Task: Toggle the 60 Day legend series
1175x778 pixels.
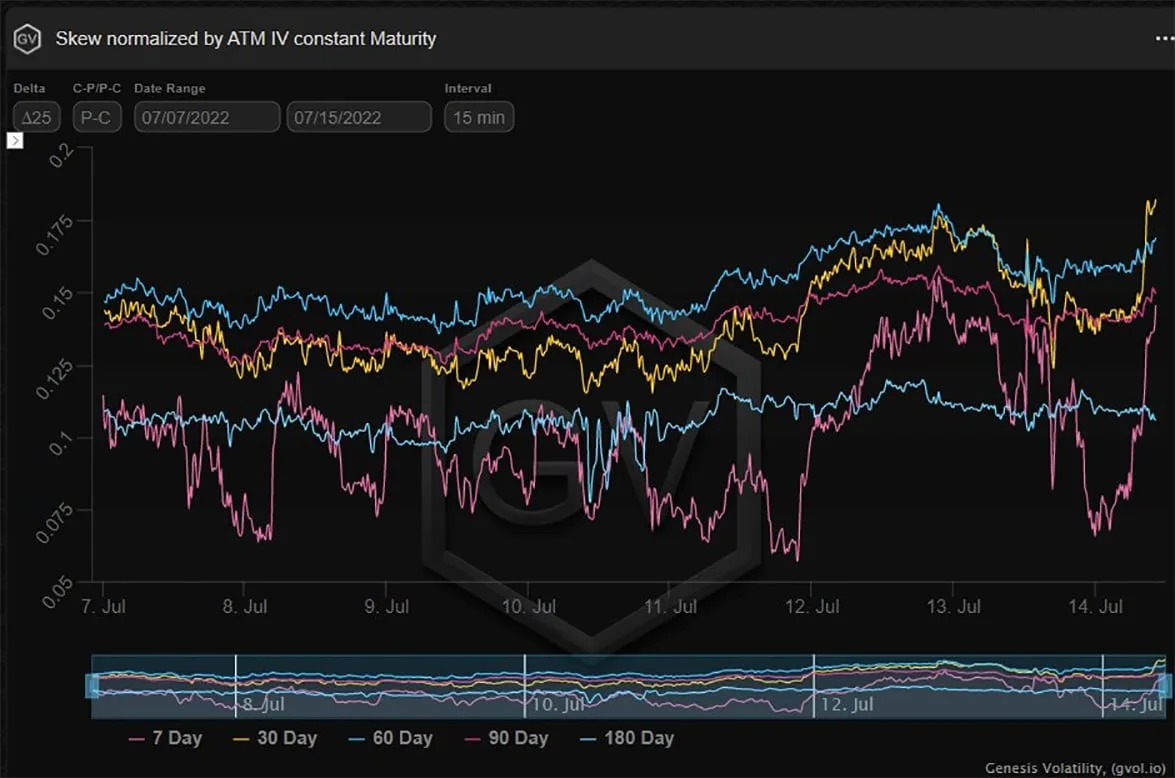Action: pos(390,738)
